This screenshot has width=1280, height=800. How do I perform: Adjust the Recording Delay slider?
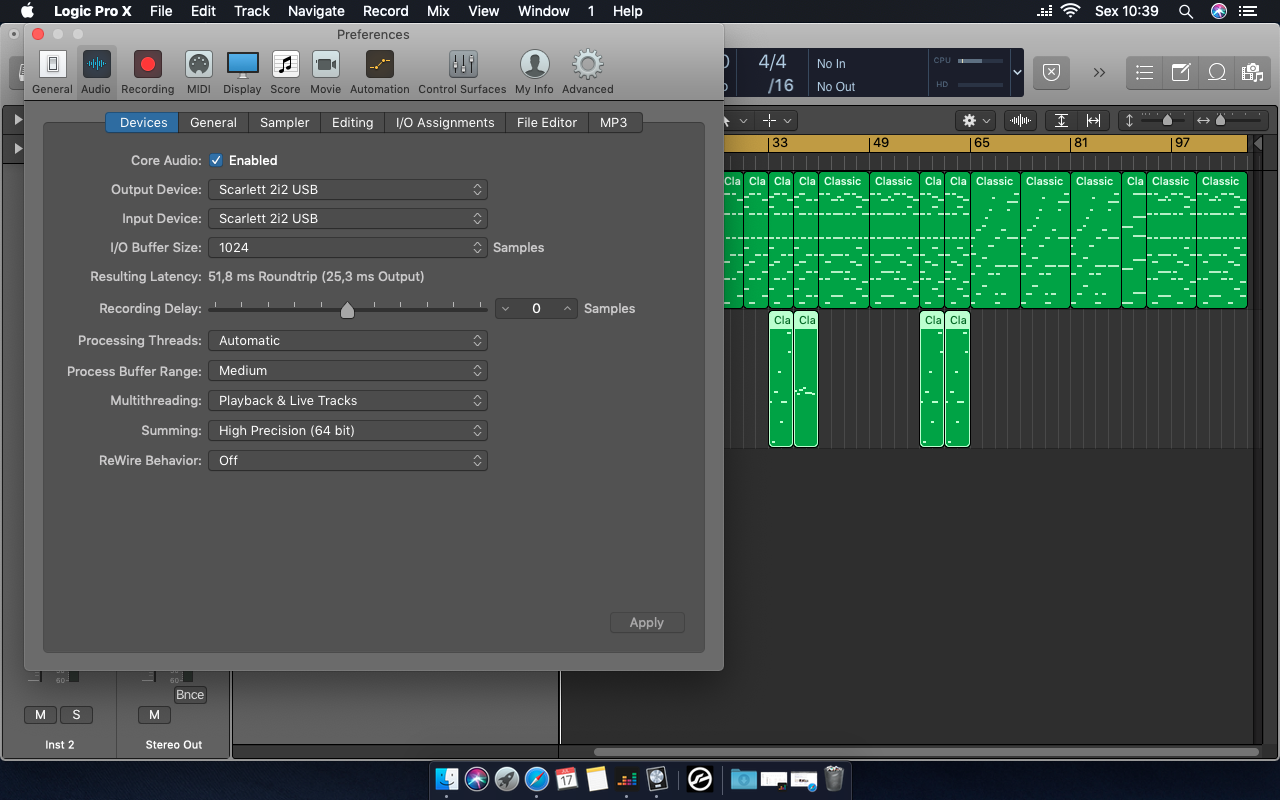[348, 308]
